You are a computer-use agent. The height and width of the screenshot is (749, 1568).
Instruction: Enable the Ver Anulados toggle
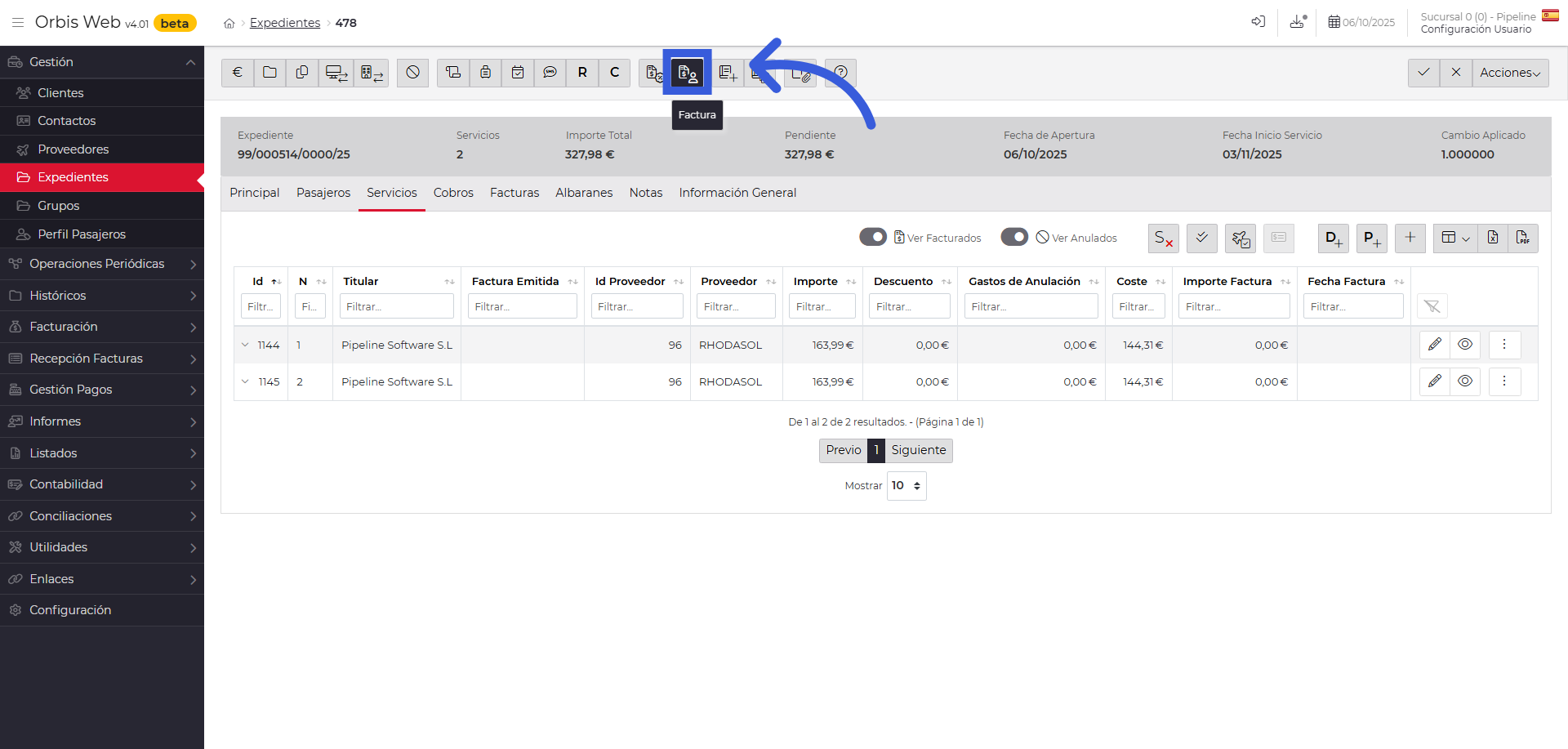(x=1014, y=237)
